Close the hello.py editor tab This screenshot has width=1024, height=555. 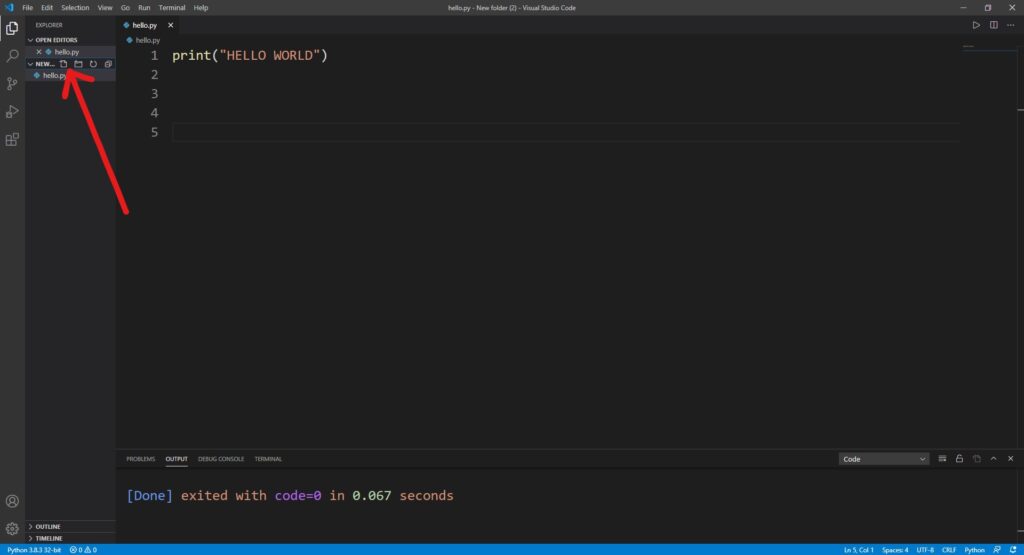coord(170,25)
